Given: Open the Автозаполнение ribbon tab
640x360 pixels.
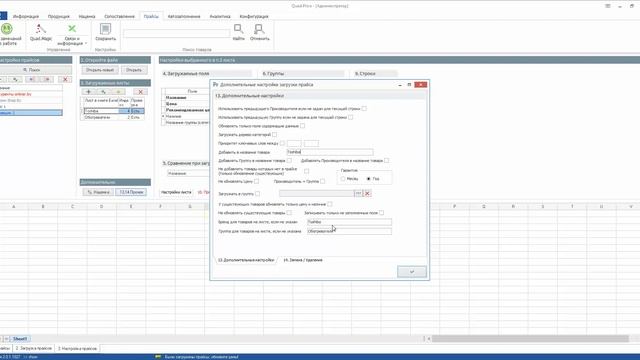Looking at the screenshot, I should pyautogui.click(x=184, y=16).
